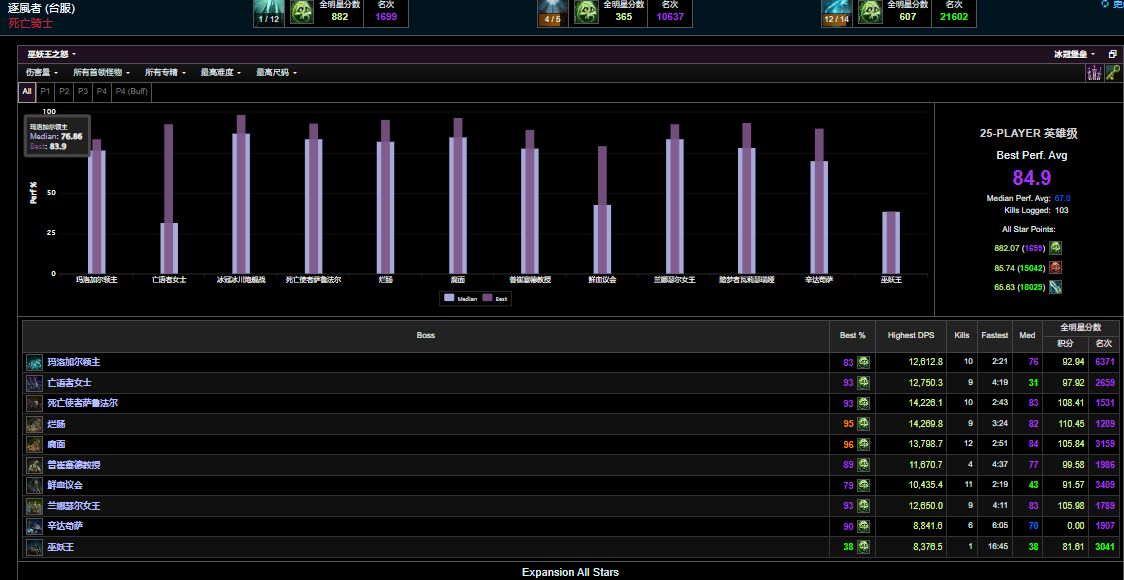Open the 巫妖王之怒 expansion dropdown
The width and height of the screenshot is (1124, 580).
[x=51, y=54]
